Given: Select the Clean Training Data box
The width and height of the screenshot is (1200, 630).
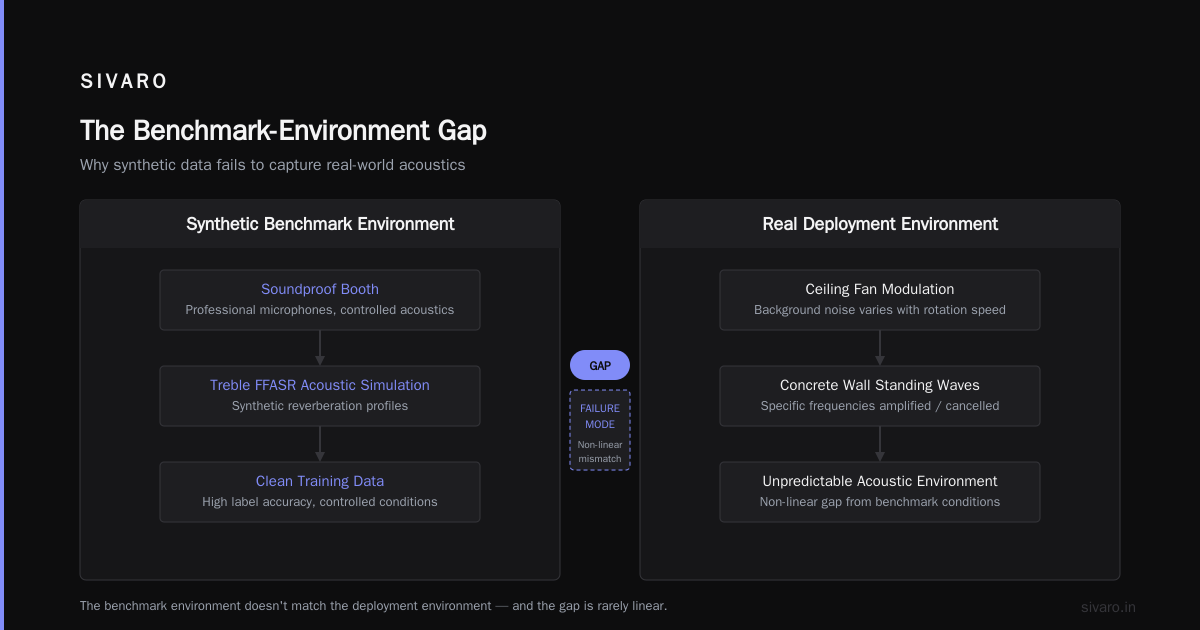Looking at the screenshot, I should (x=320, y=492).
